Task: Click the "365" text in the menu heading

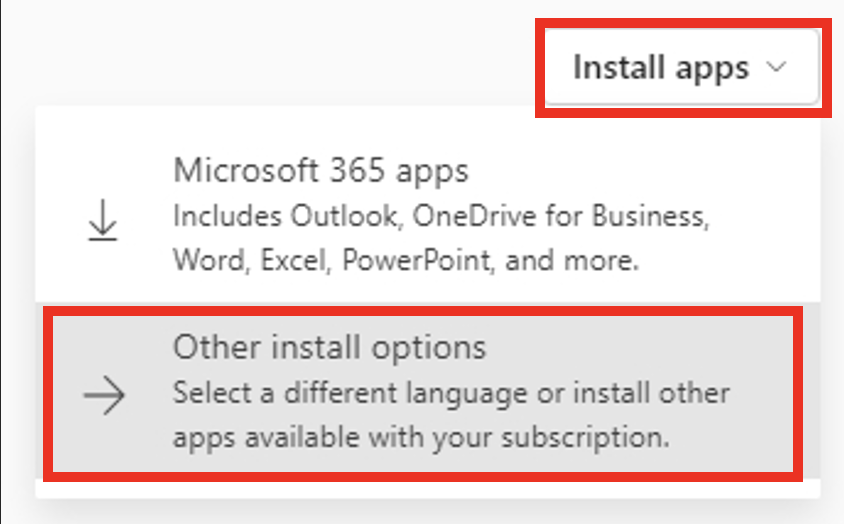Action: [x=357, y=170]
